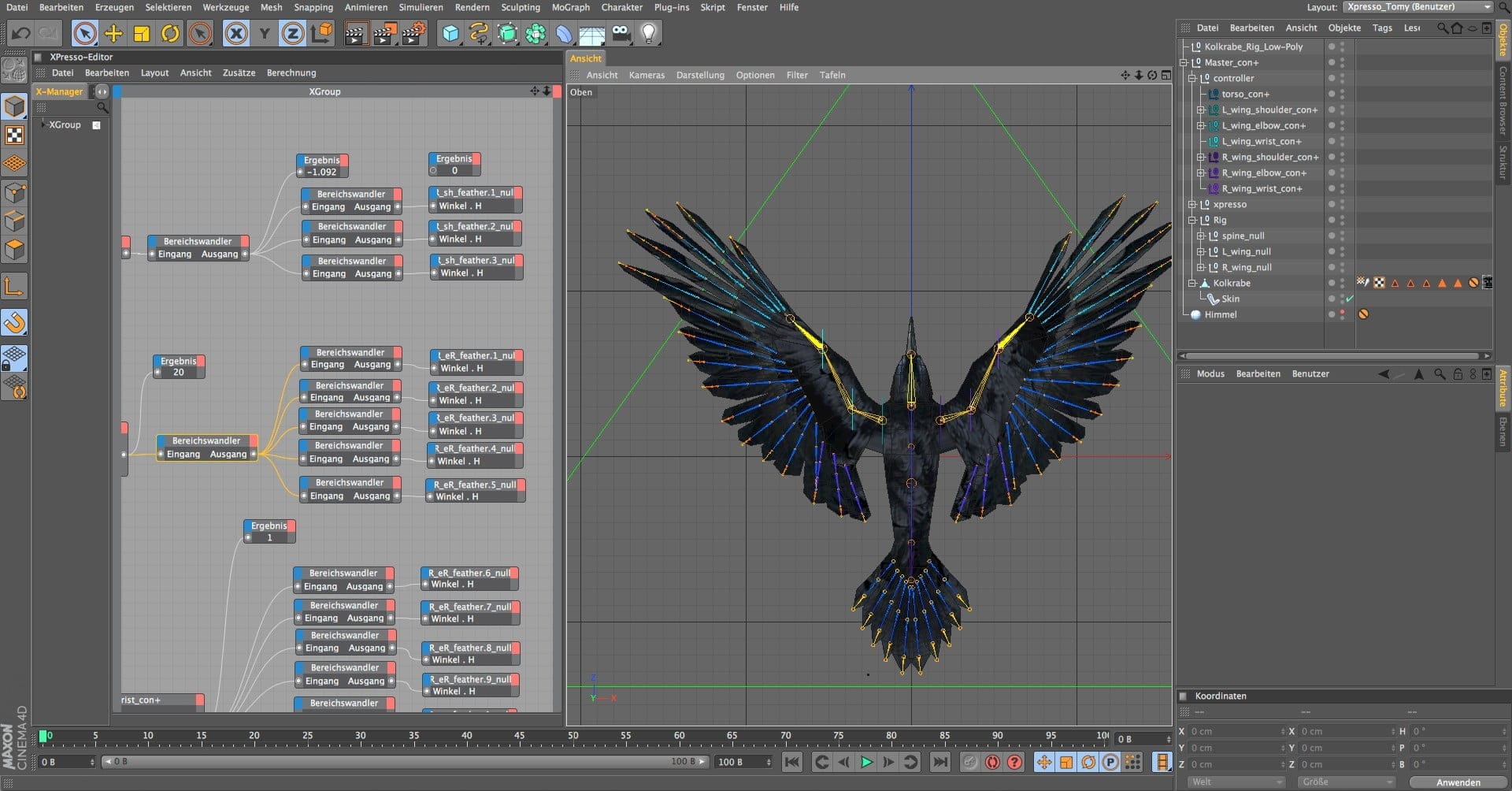Screen dimensions: 1512x791
Task: Switch to the Content Browser side tab
Action: 1503,100
